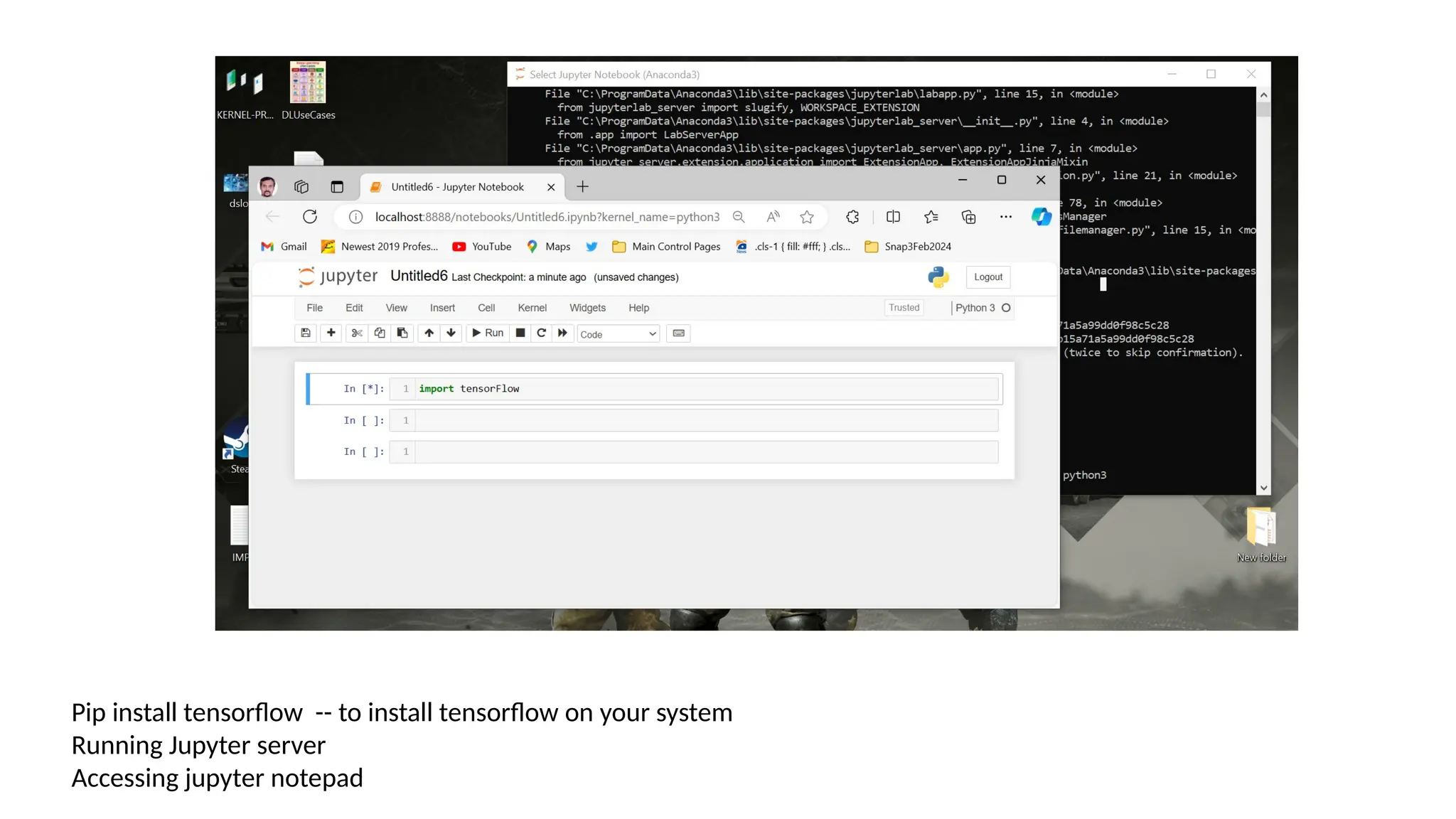This screenshot has width=1456, height=819.
Task: Move the selected cell up
Action: click(429, 333)
